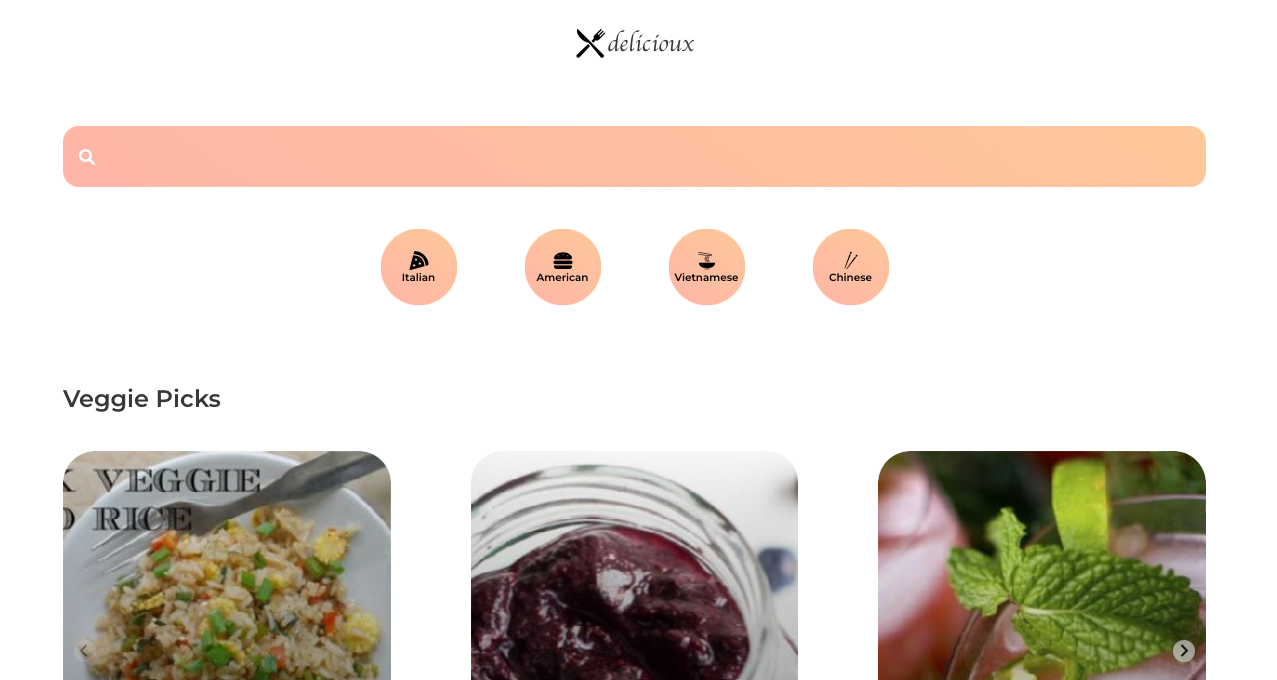Click the American category label
This screenshot has height=680, width=1277.
(x=562, y=278)
